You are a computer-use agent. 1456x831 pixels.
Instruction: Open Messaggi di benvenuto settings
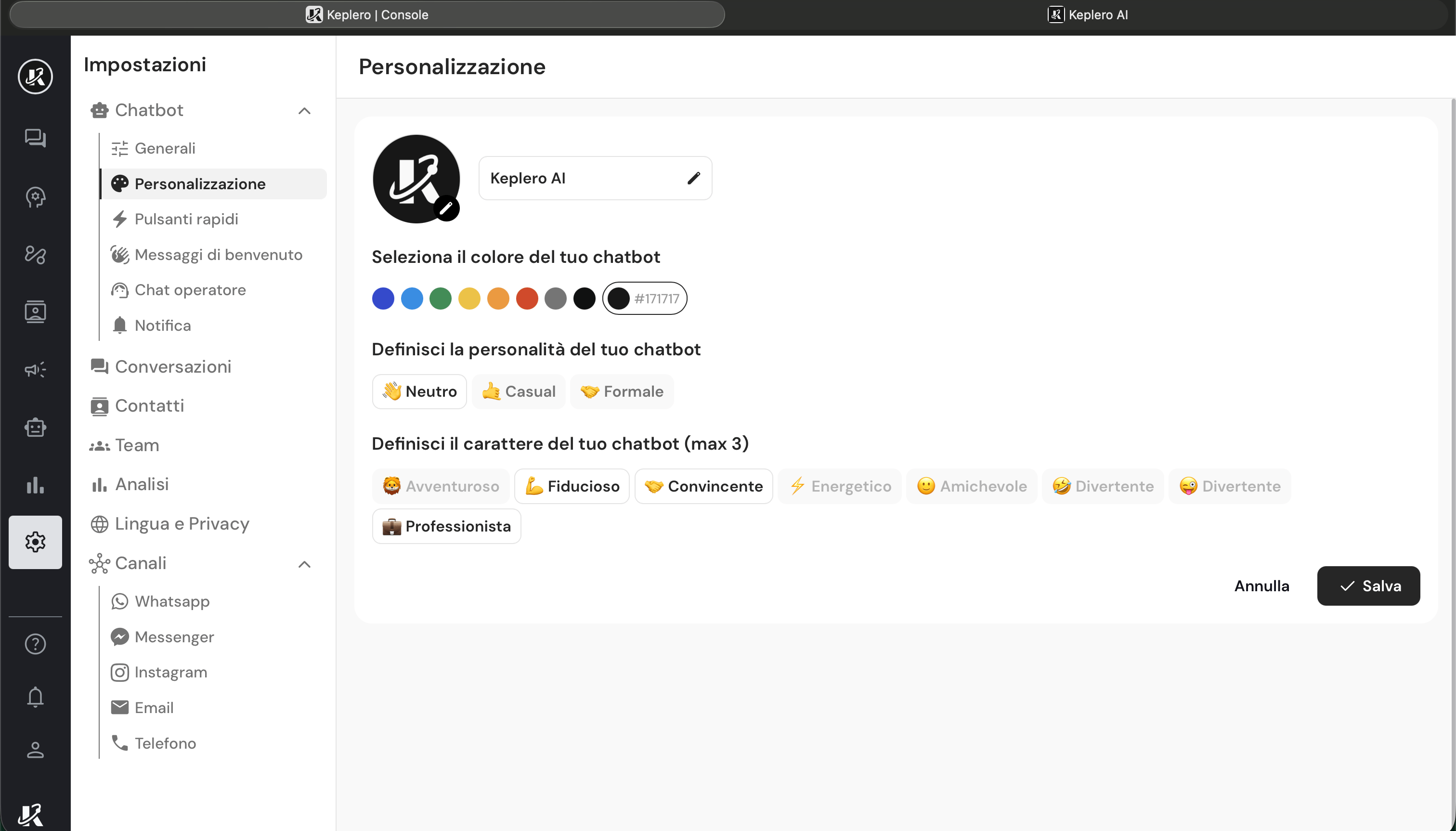[218, 255]
